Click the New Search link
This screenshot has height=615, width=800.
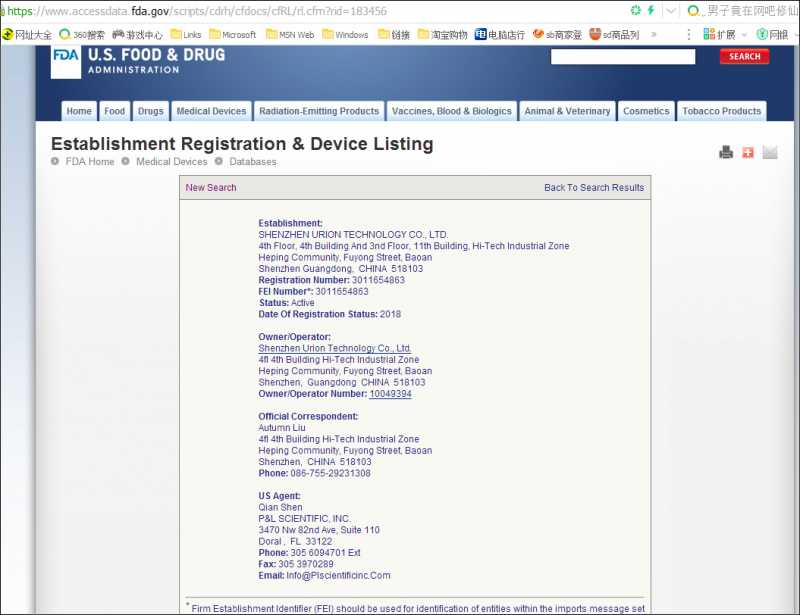pyautogui.click(x=211, y=188)
